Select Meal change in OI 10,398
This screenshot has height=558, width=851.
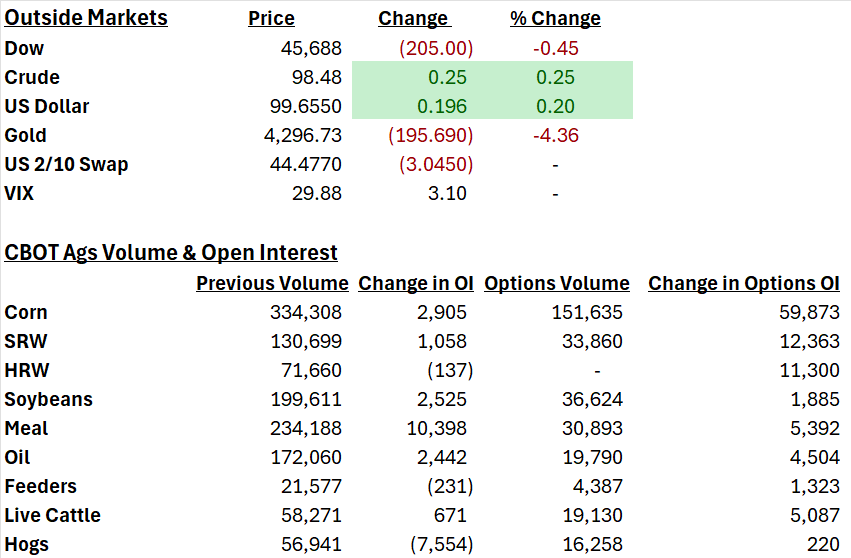pos(436,428)
